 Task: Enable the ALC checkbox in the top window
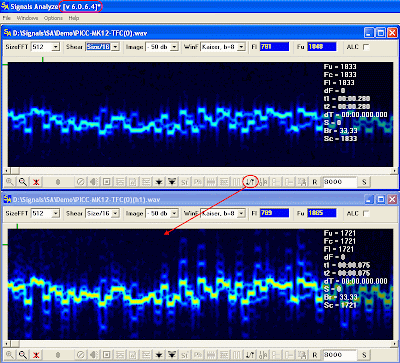pos(366,47)
